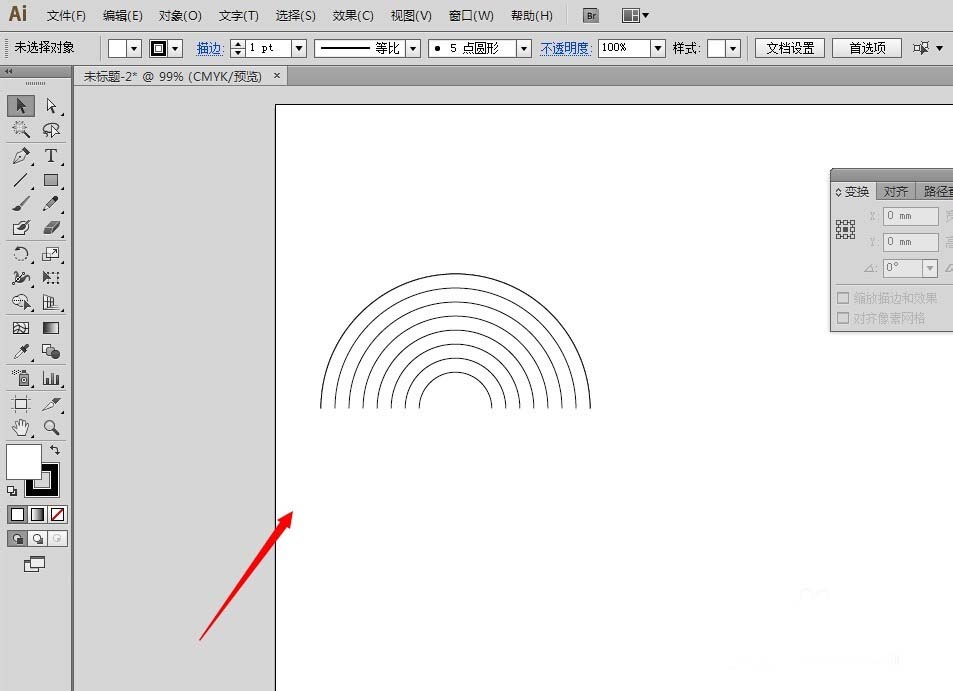The height and width of the screenshot is (691, 953).
Task: Choose the Mesh tool
Action: [x=21, y=328]
